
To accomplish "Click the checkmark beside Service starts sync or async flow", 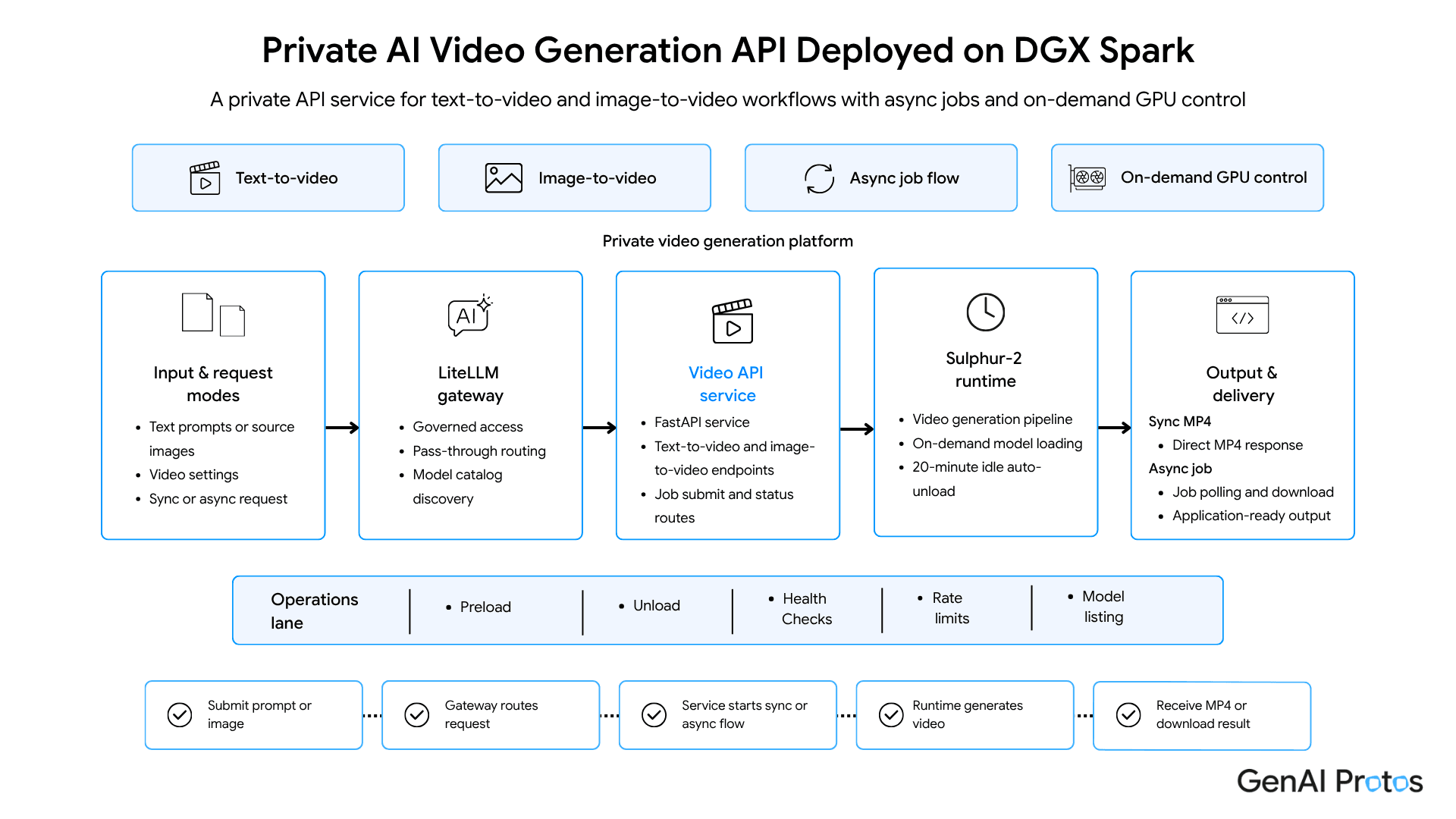I will 654,714.
